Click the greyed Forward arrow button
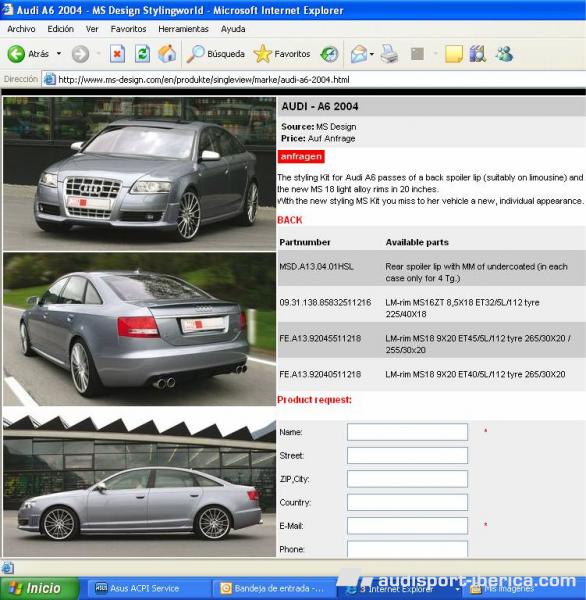This screenshot has height=600, width=586. (80, 54)
